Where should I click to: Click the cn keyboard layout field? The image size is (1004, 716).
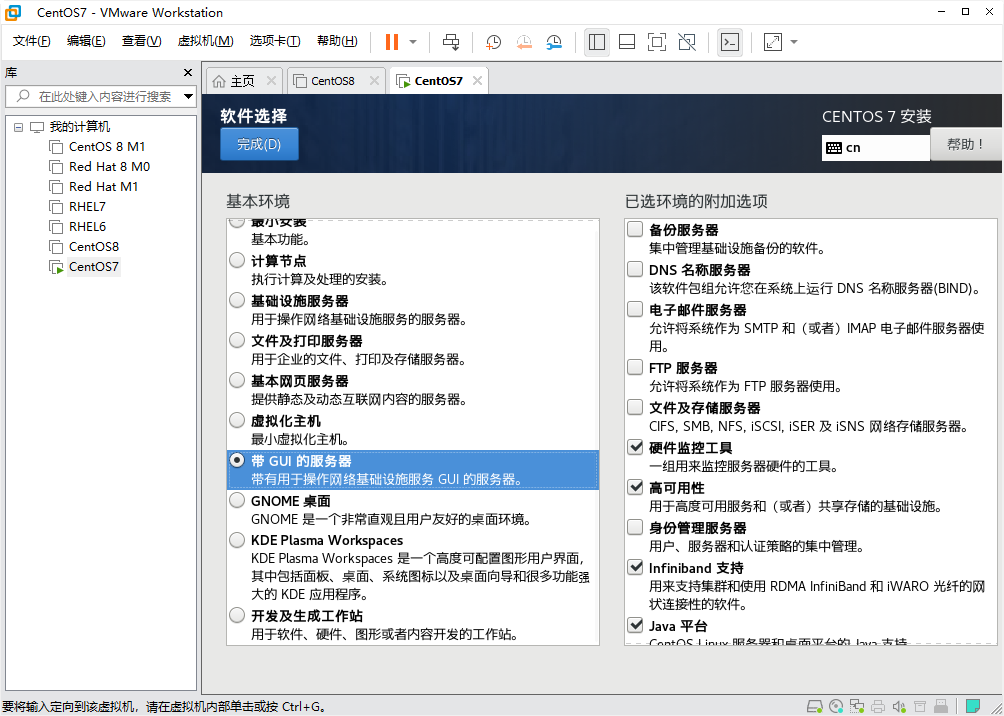pyautogui.click(x=875, y=148)
